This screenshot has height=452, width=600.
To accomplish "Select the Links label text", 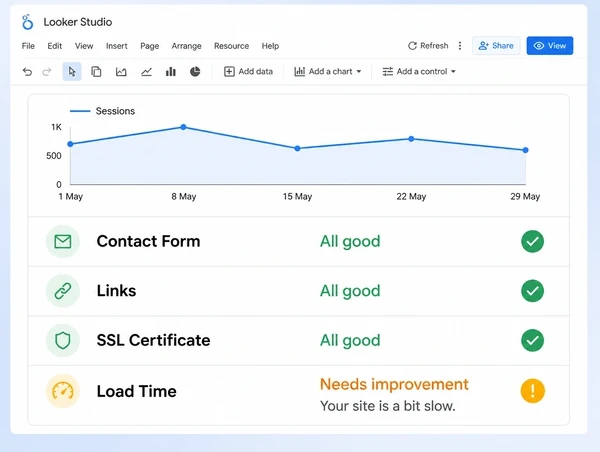I will coord(116,291).
